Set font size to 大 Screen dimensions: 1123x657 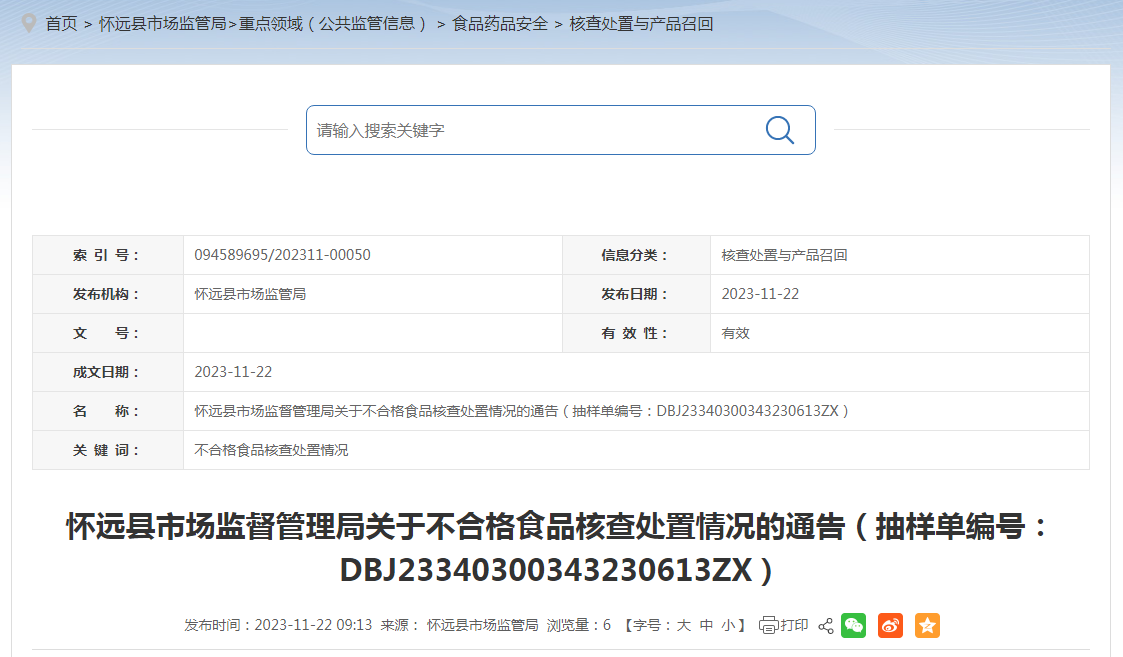[x=684, y=625]
